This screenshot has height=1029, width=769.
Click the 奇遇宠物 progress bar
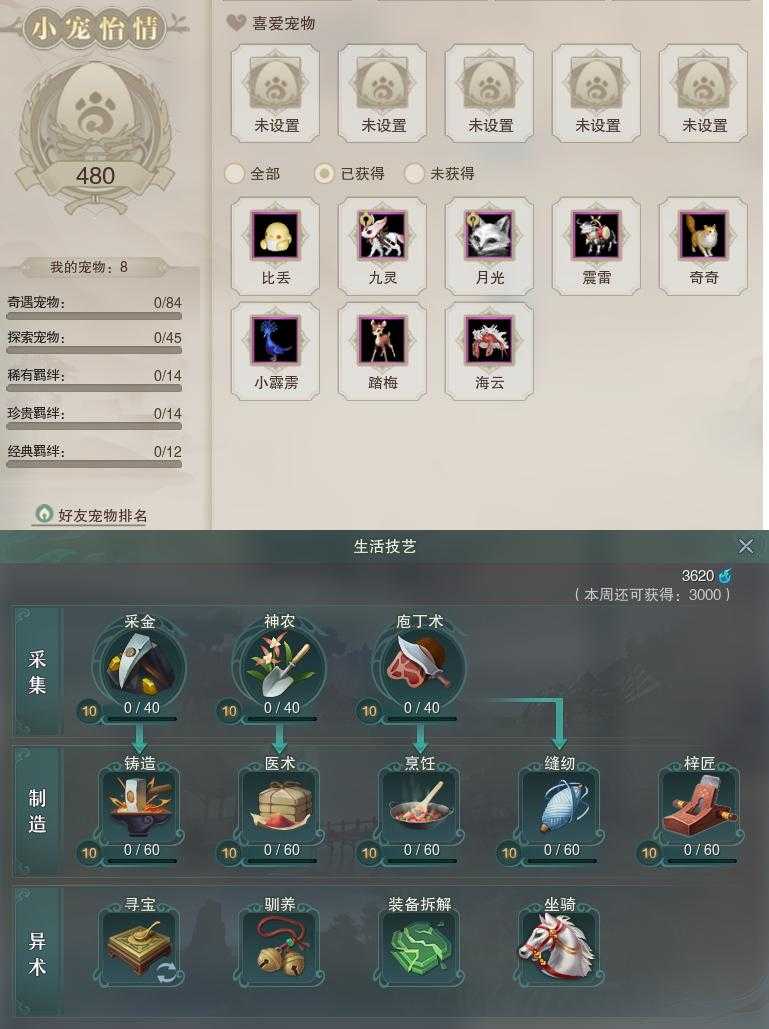coord(94,316)
